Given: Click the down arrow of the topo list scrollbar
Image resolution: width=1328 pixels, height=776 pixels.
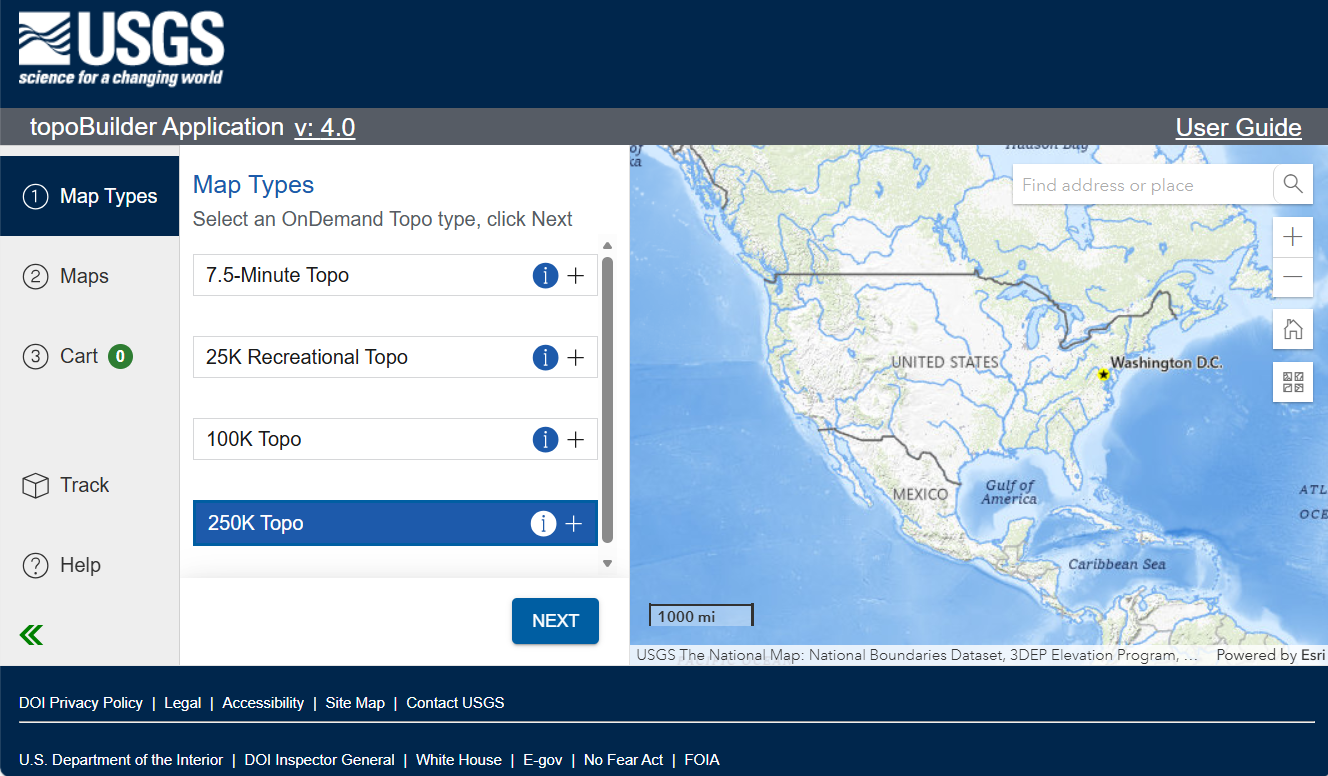Looking at the screenshot, I should click(607, 563).
